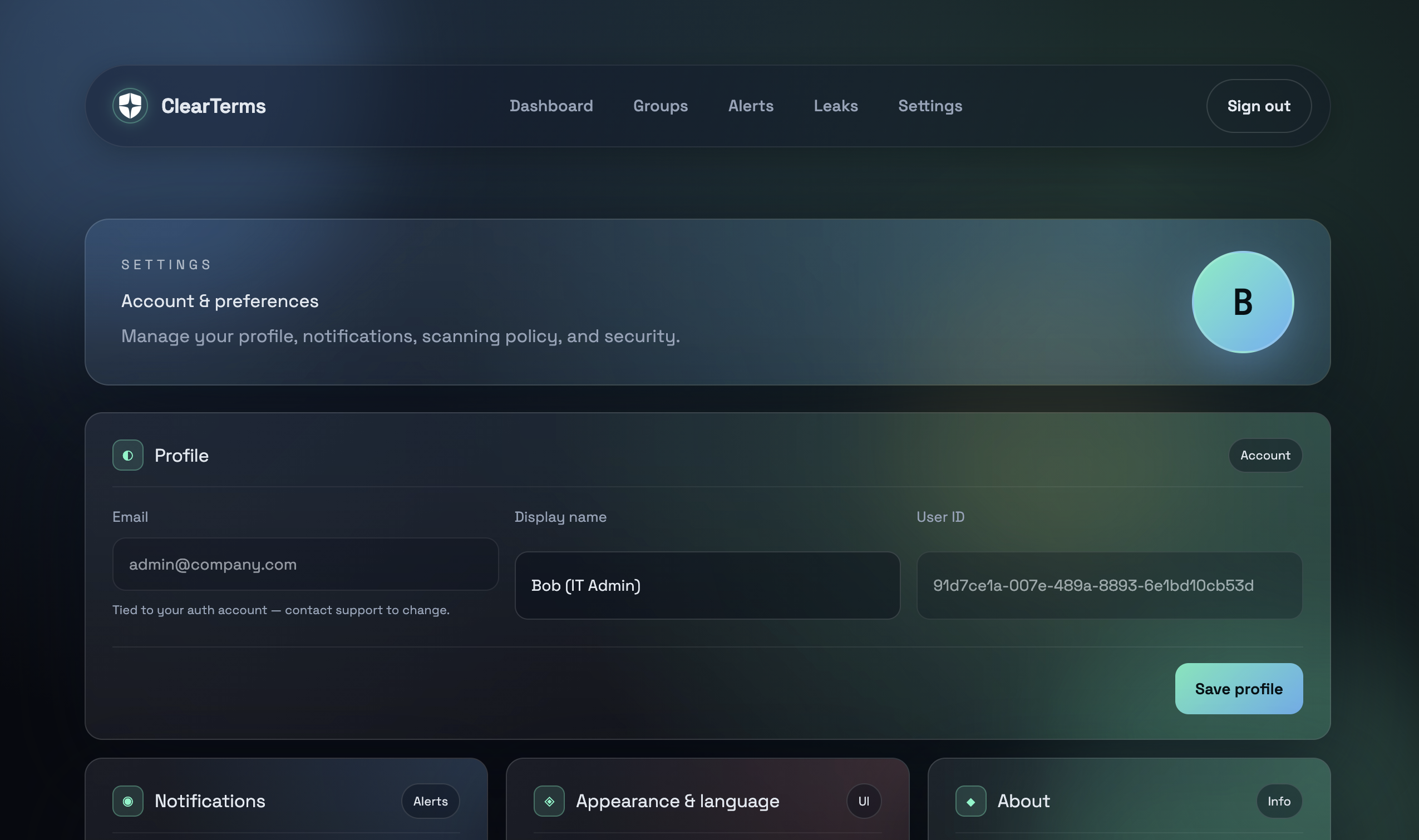Screen dimensions: 1419x840
Task: Click the Alerts badge in Notifications
Action: tap(430, 801)
